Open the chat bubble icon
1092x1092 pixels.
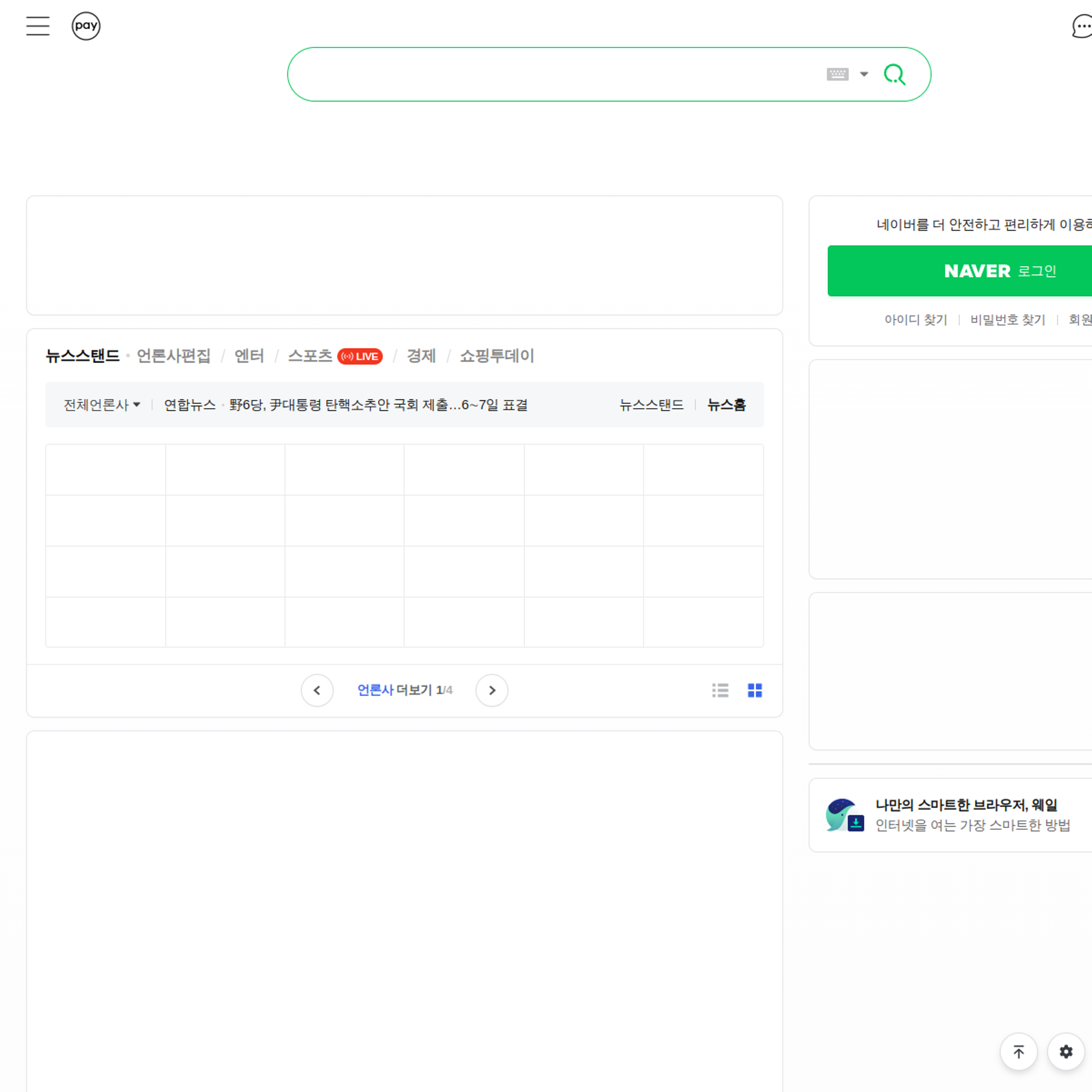[x=1082, y=26]
